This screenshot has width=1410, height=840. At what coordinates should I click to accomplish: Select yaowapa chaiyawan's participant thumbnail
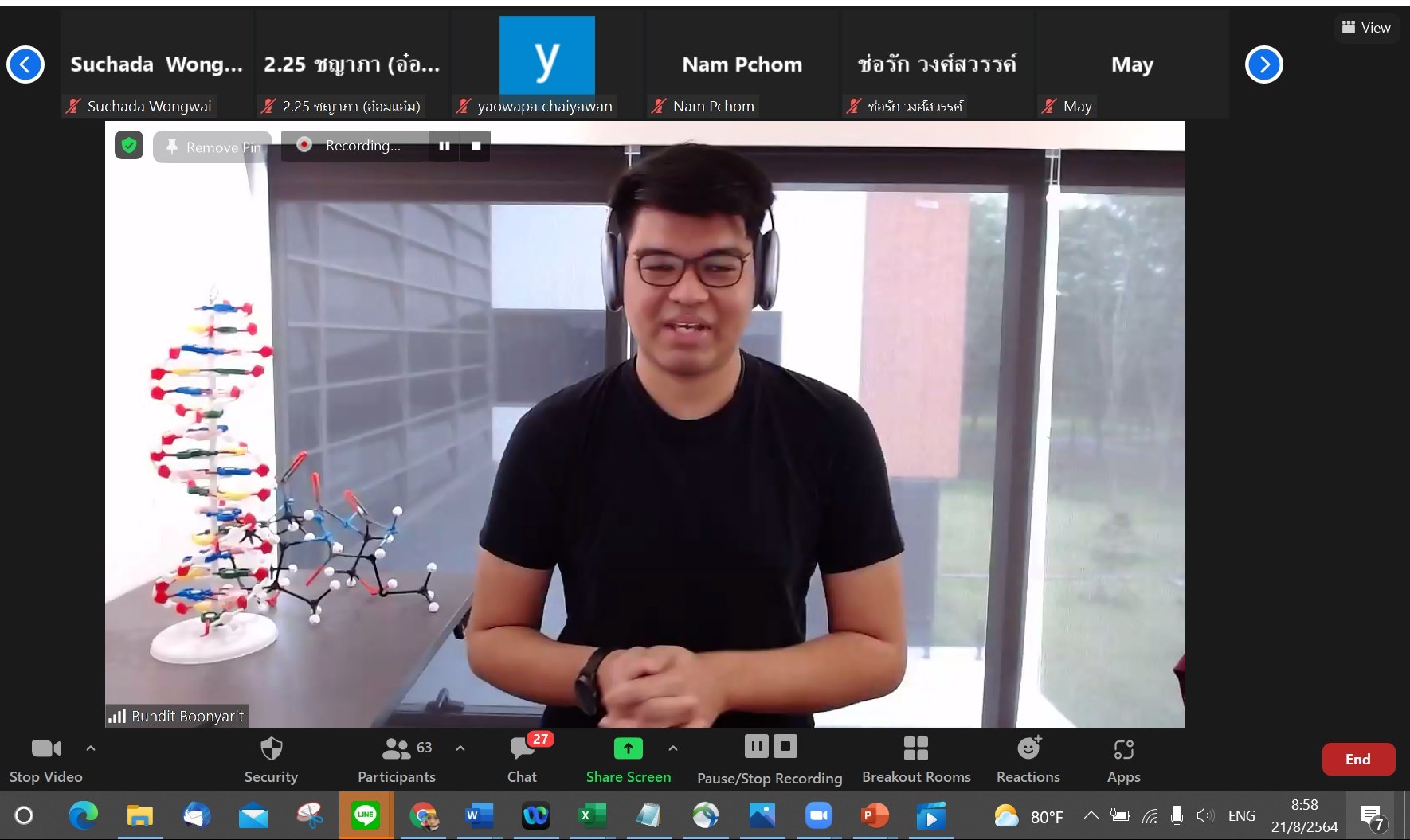(x=546, y=65)
